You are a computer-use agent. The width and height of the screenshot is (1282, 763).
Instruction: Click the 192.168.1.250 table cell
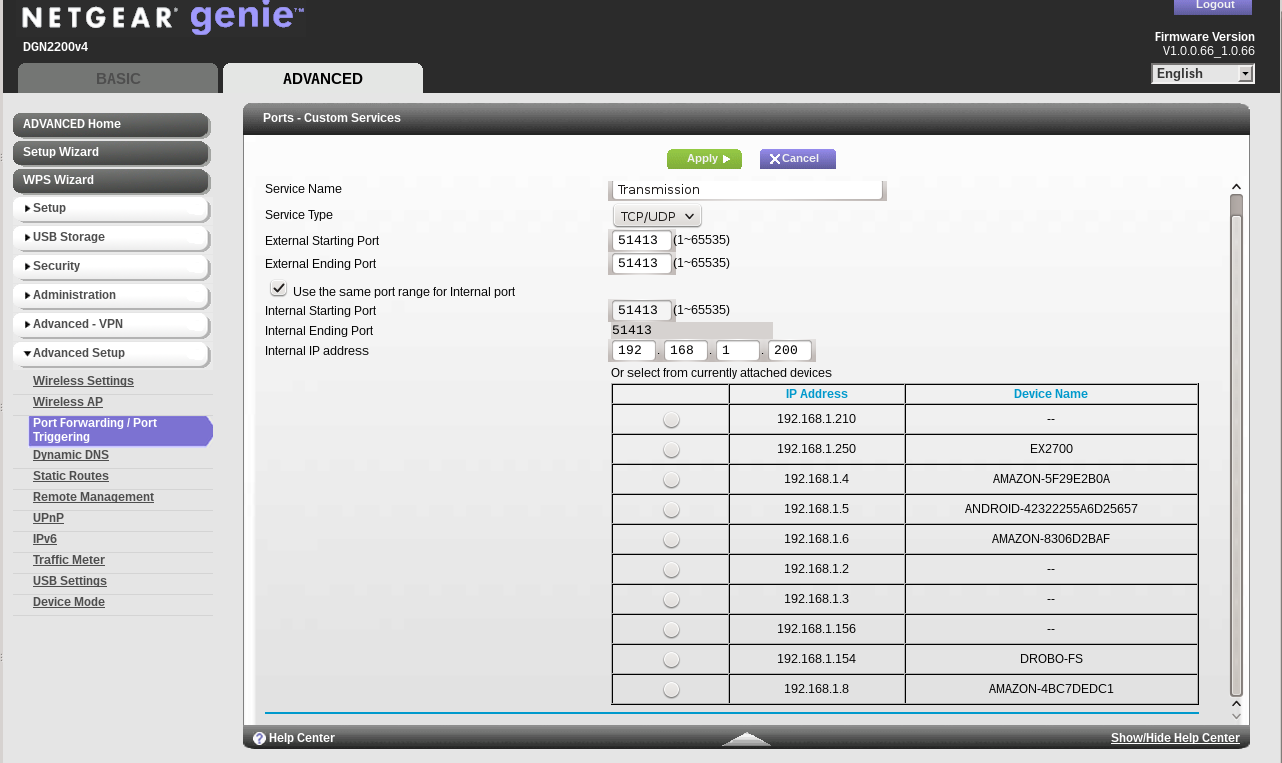pos(817,450)
